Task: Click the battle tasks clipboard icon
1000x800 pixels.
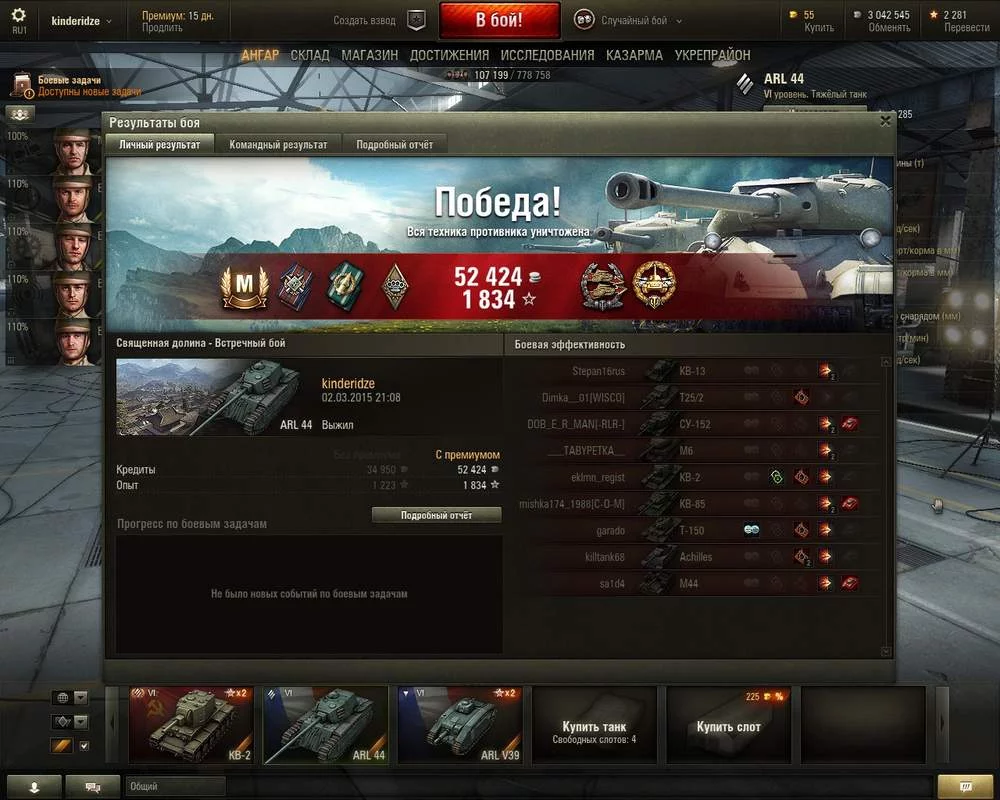Action: tap(22, 85)
